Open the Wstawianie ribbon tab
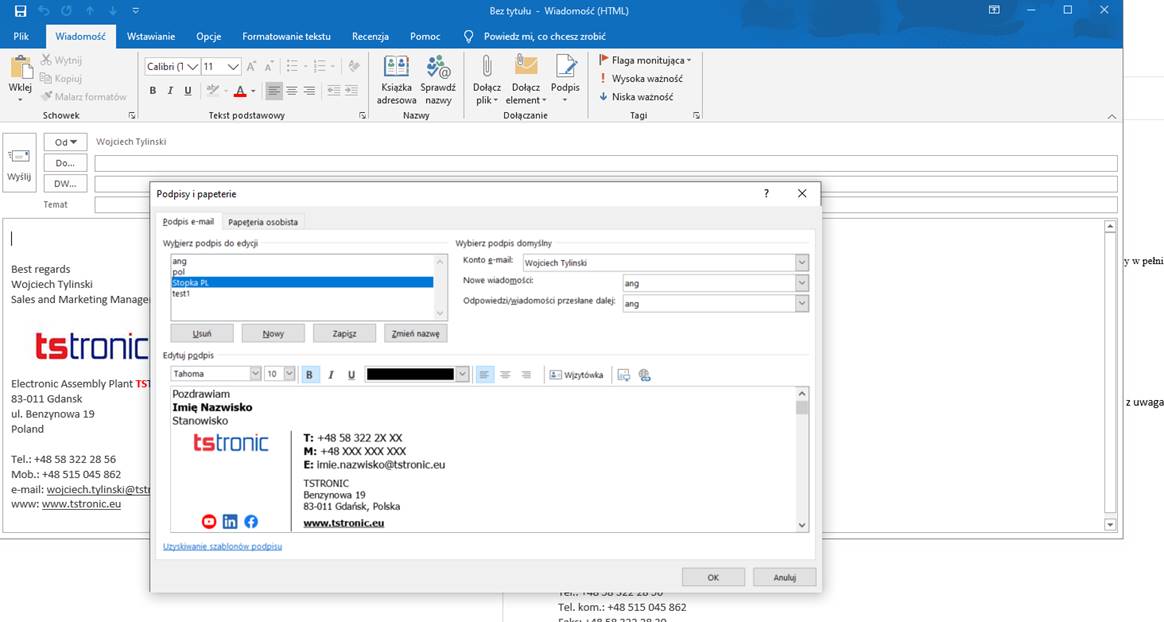The width and height of the screenshot is (1164, 622). [x=151, y=36]
